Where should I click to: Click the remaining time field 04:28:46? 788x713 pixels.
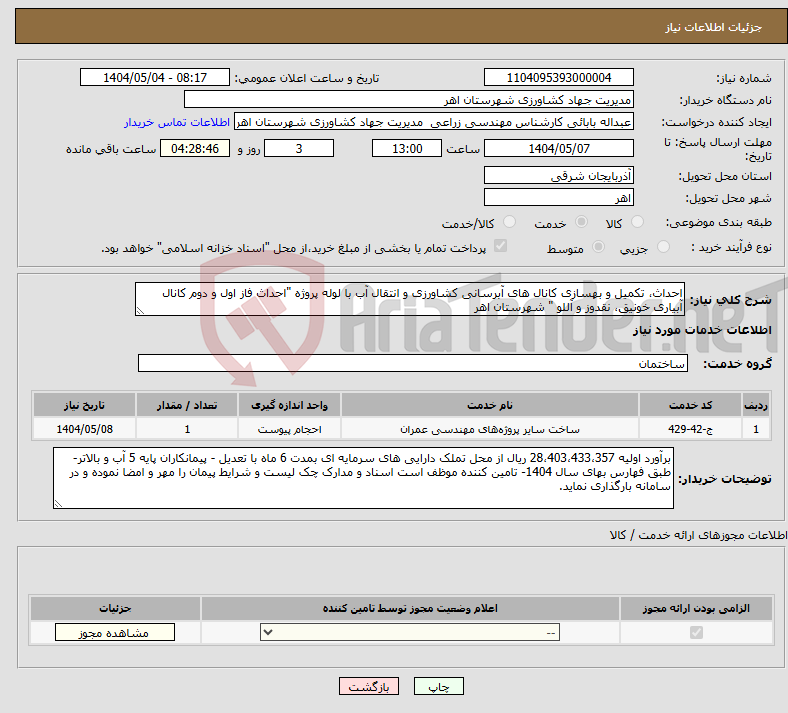pyautogui.click(x=195, y=148)
